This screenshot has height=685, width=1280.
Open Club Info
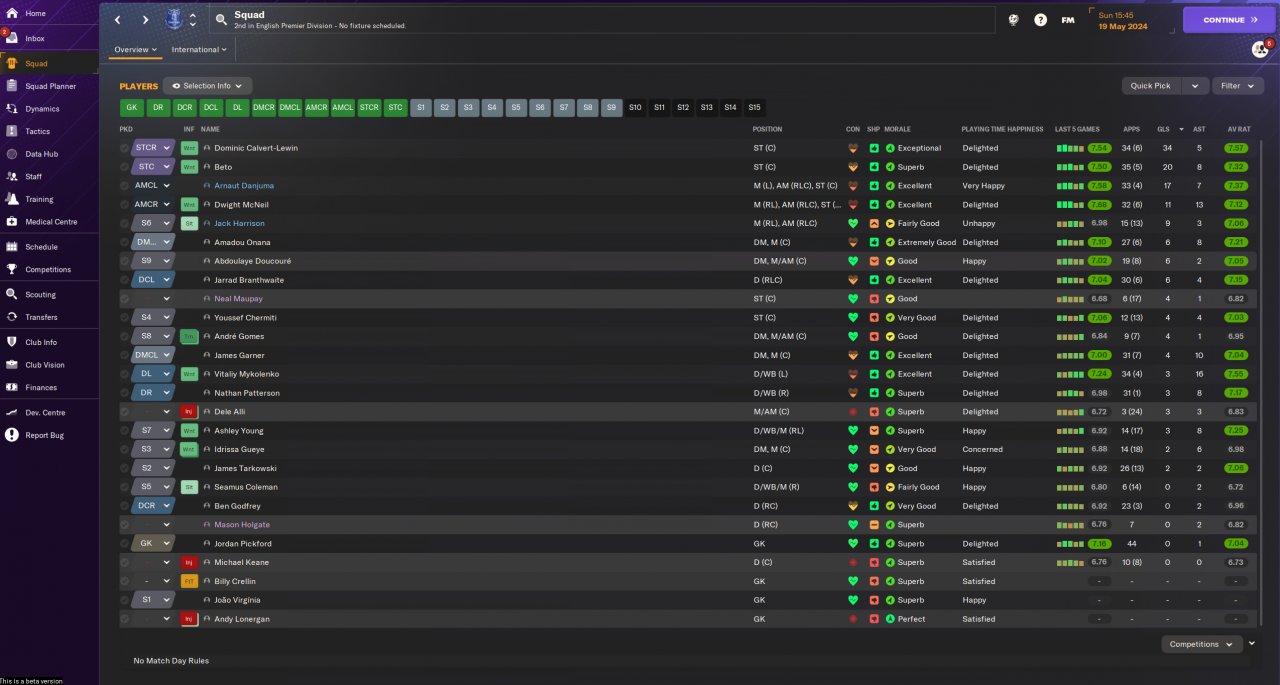click(41, 342)
